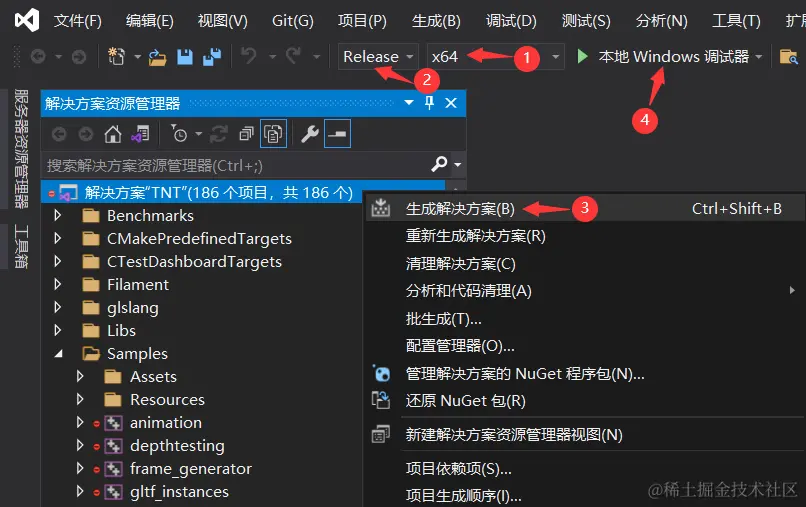
Task: Expand the Filament folder
Action: point(58,284)
